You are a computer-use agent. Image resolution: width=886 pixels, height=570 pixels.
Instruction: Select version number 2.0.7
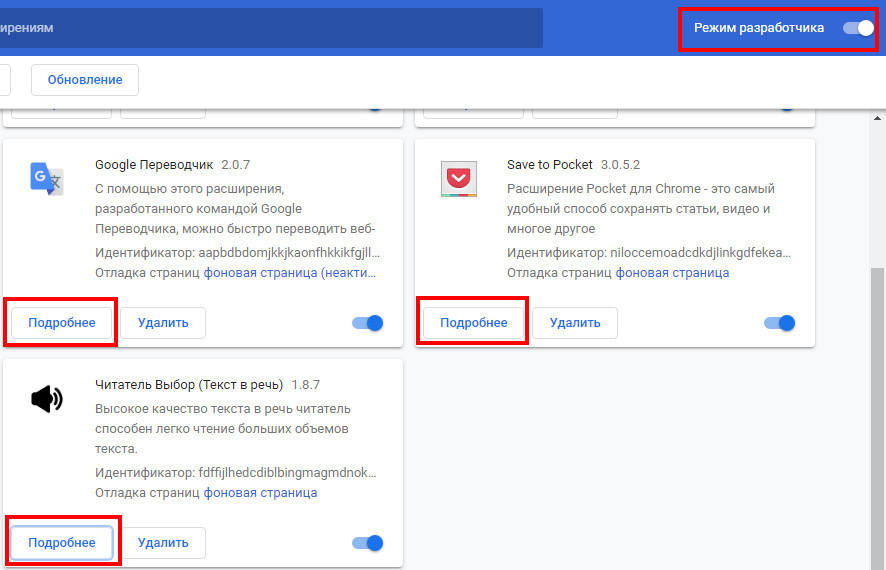pos(236,165)
